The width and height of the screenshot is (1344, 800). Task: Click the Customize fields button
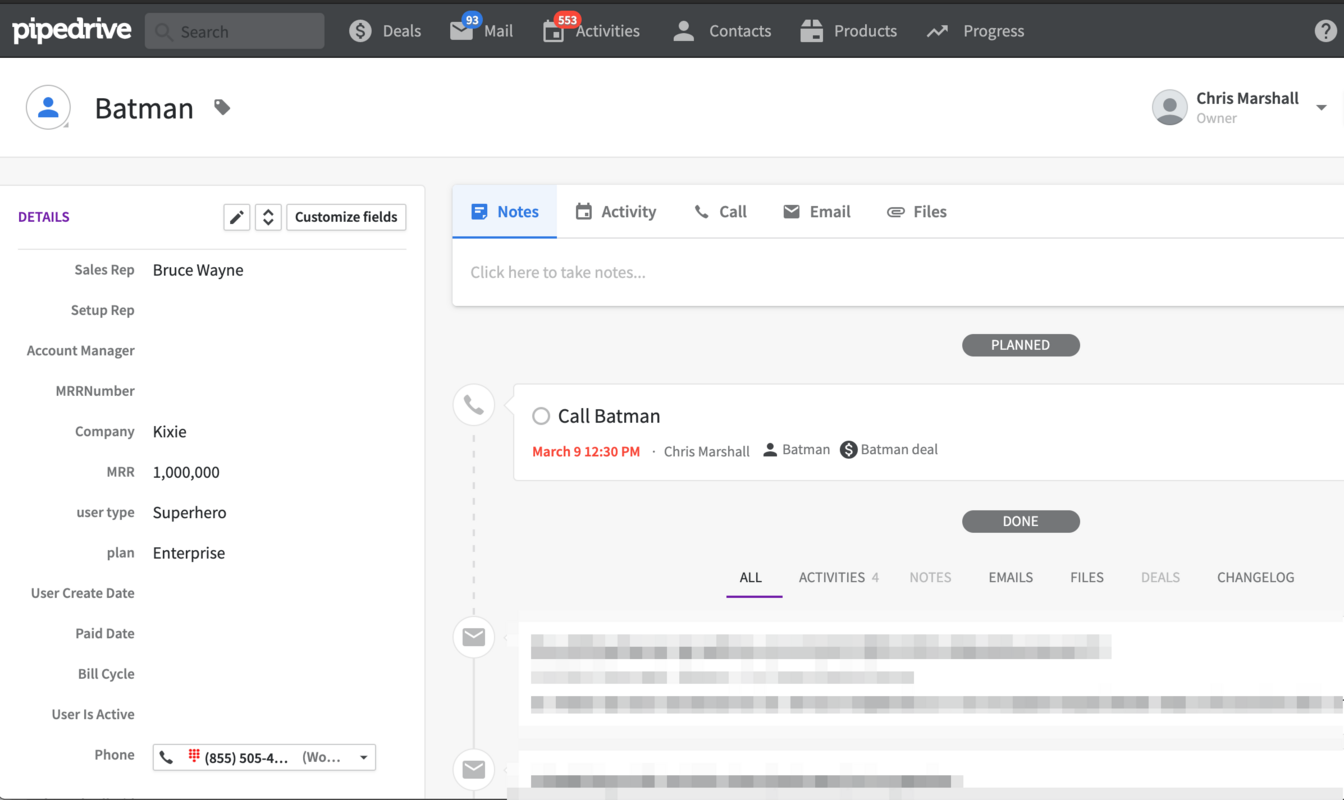click(x=346, y=216)
